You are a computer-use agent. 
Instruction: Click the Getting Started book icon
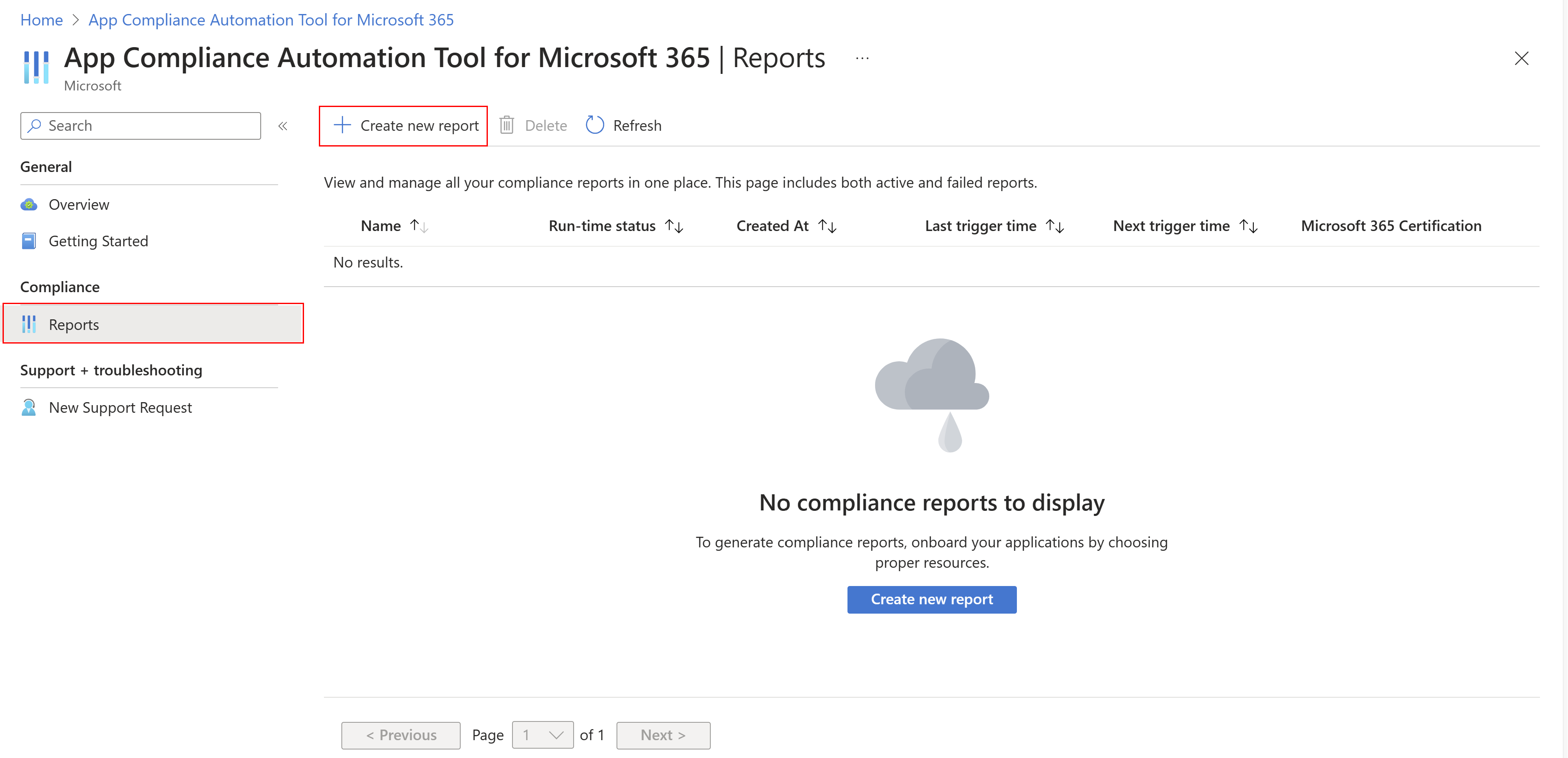[28, 241]
